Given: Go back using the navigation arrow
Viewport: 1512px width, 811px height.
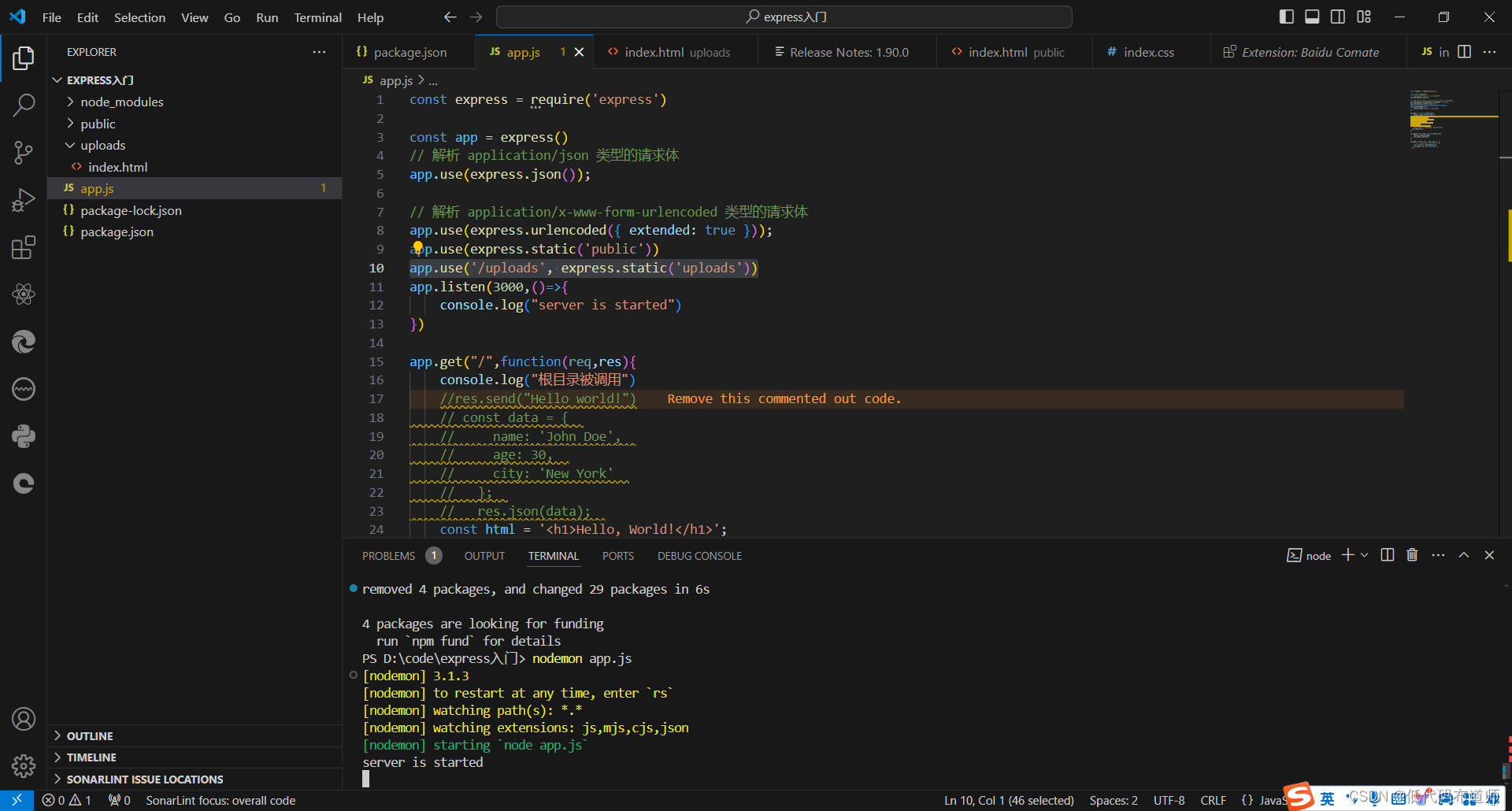Looking at the screenshot, I should point(450,17).
